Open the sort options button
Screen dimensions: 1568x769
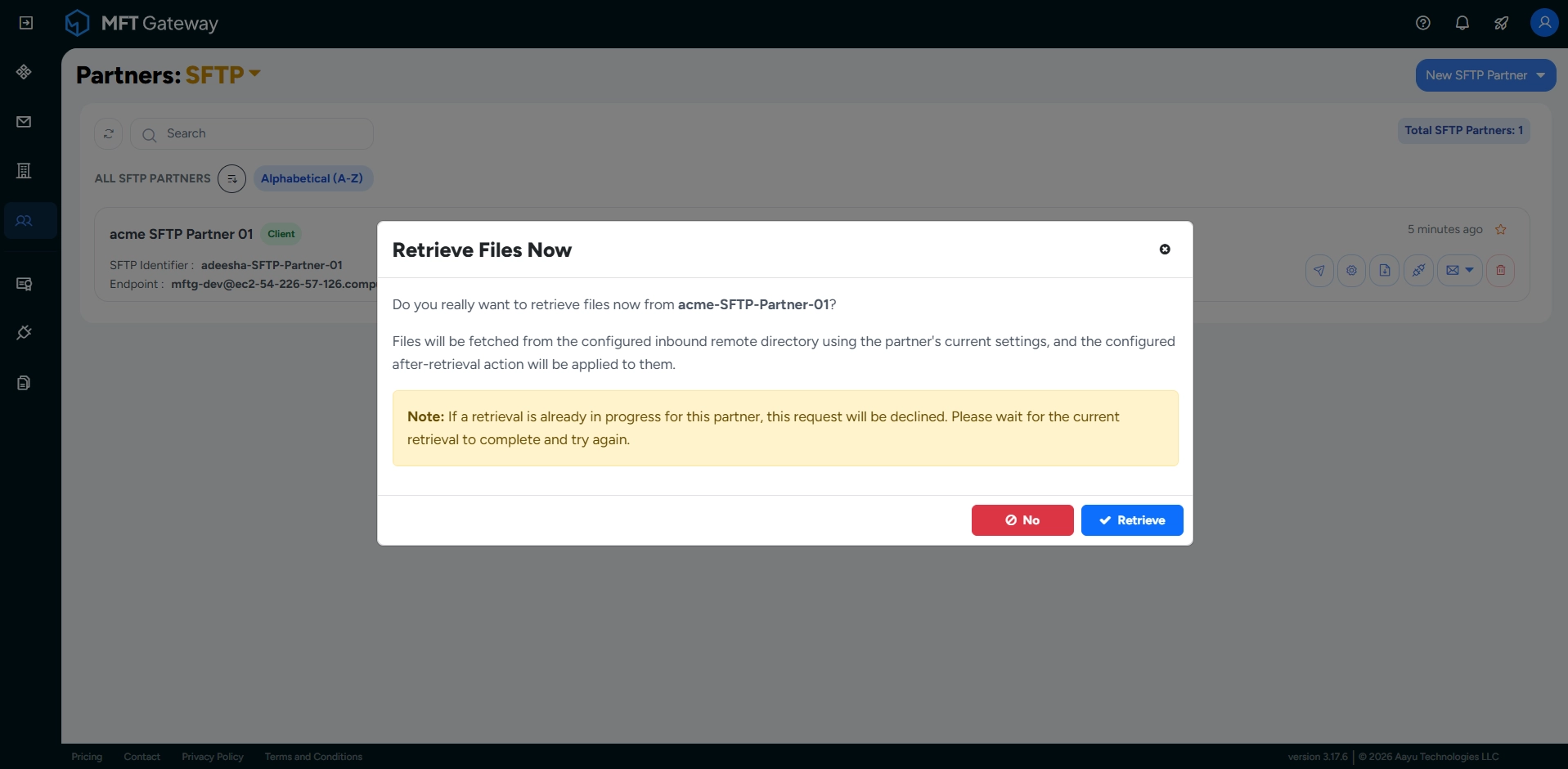[231, 178]
